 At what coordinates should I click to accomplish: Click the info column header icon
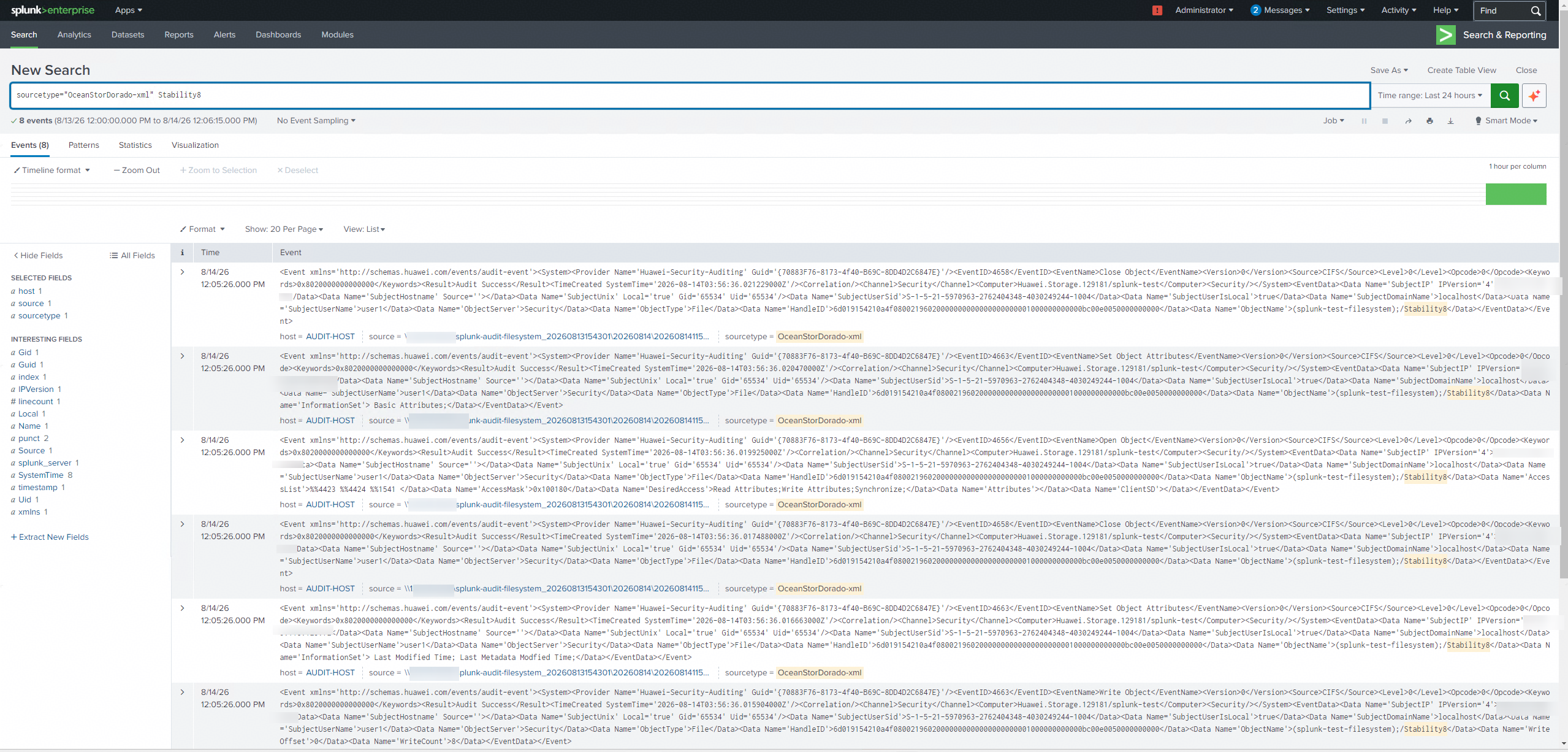(x=182, y=253)
